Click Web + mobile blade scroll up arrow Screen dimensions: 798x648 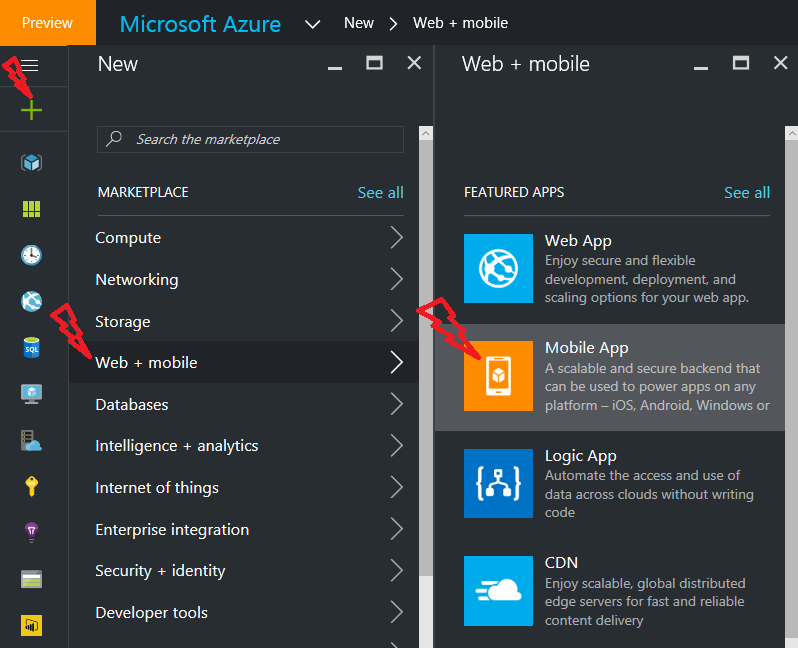pyautogui.click(x=791, y=133)
